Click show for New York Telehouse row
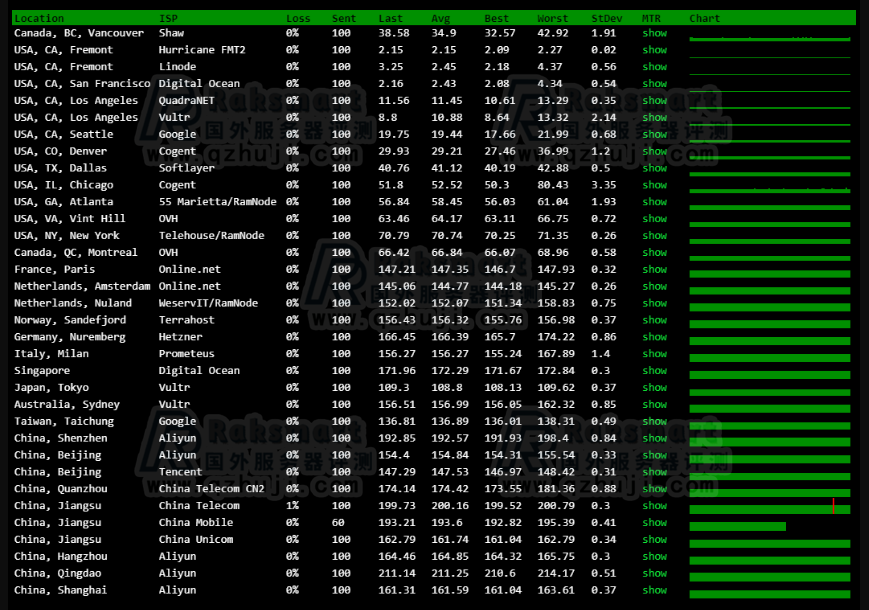 [x=655, y=235]
